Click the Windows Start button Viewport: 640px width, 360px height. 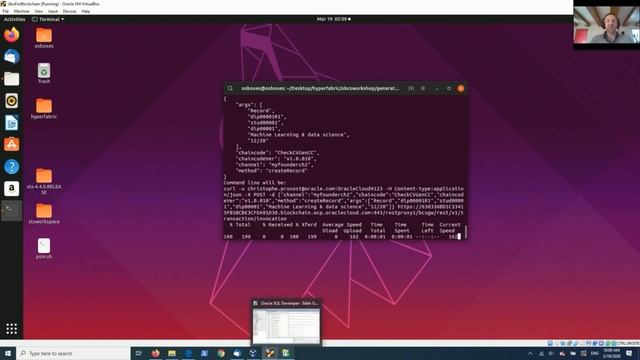coord(8,353)
